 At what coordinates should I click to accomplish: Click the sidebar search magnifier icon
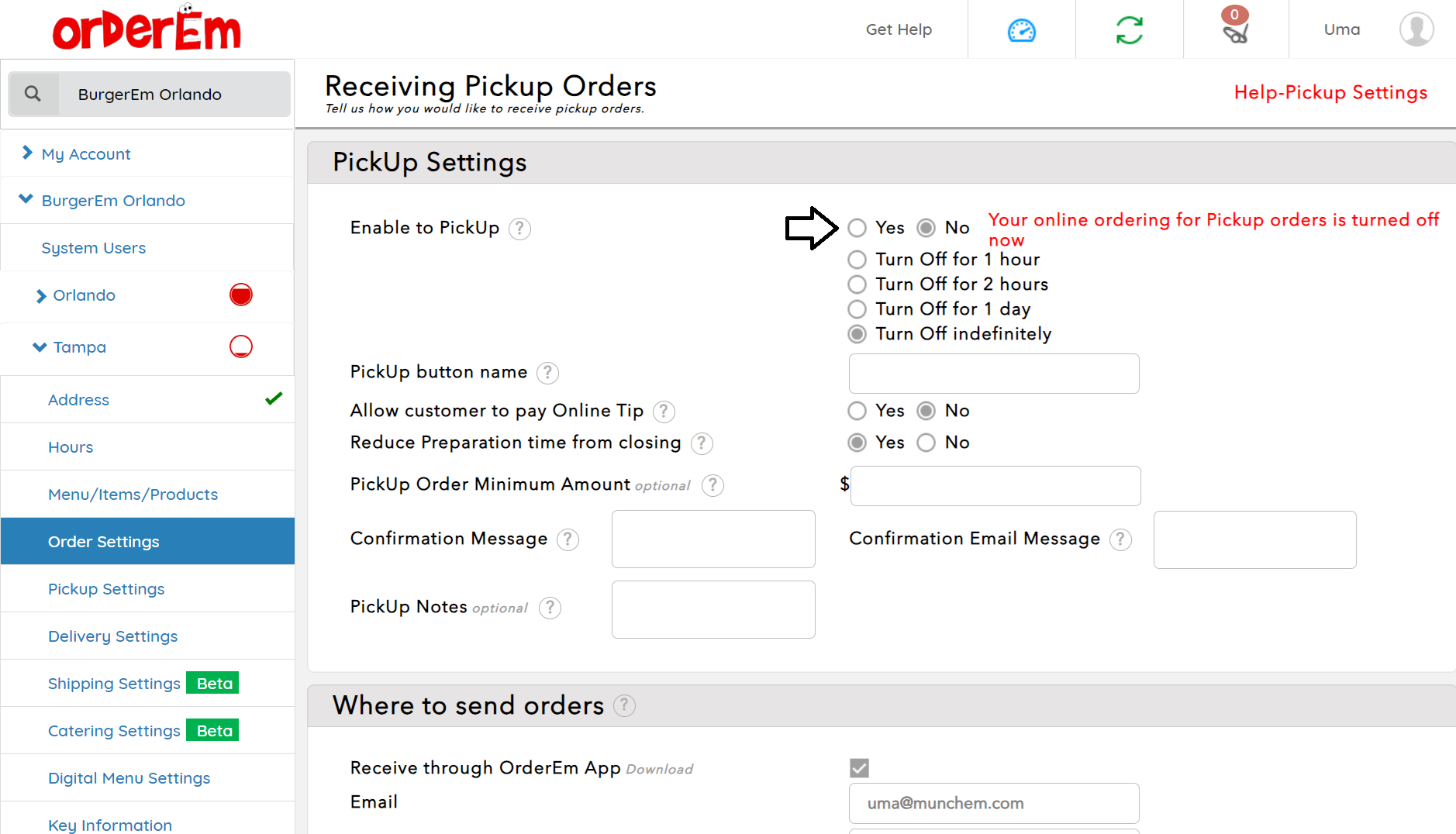(x=33, y=94)
